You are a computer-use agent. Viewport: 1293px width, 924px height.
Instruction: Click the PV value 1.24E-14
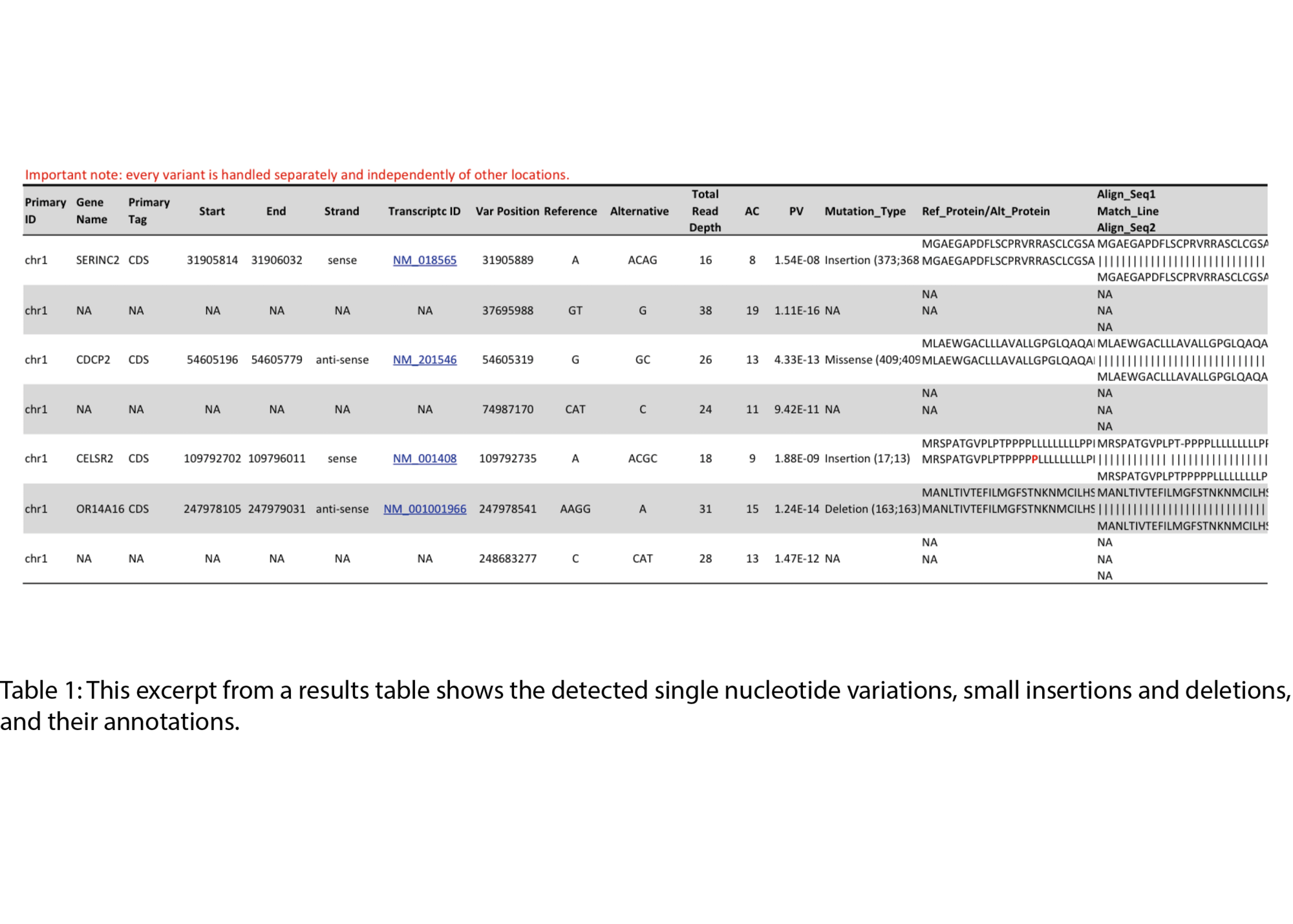(796, 509)
